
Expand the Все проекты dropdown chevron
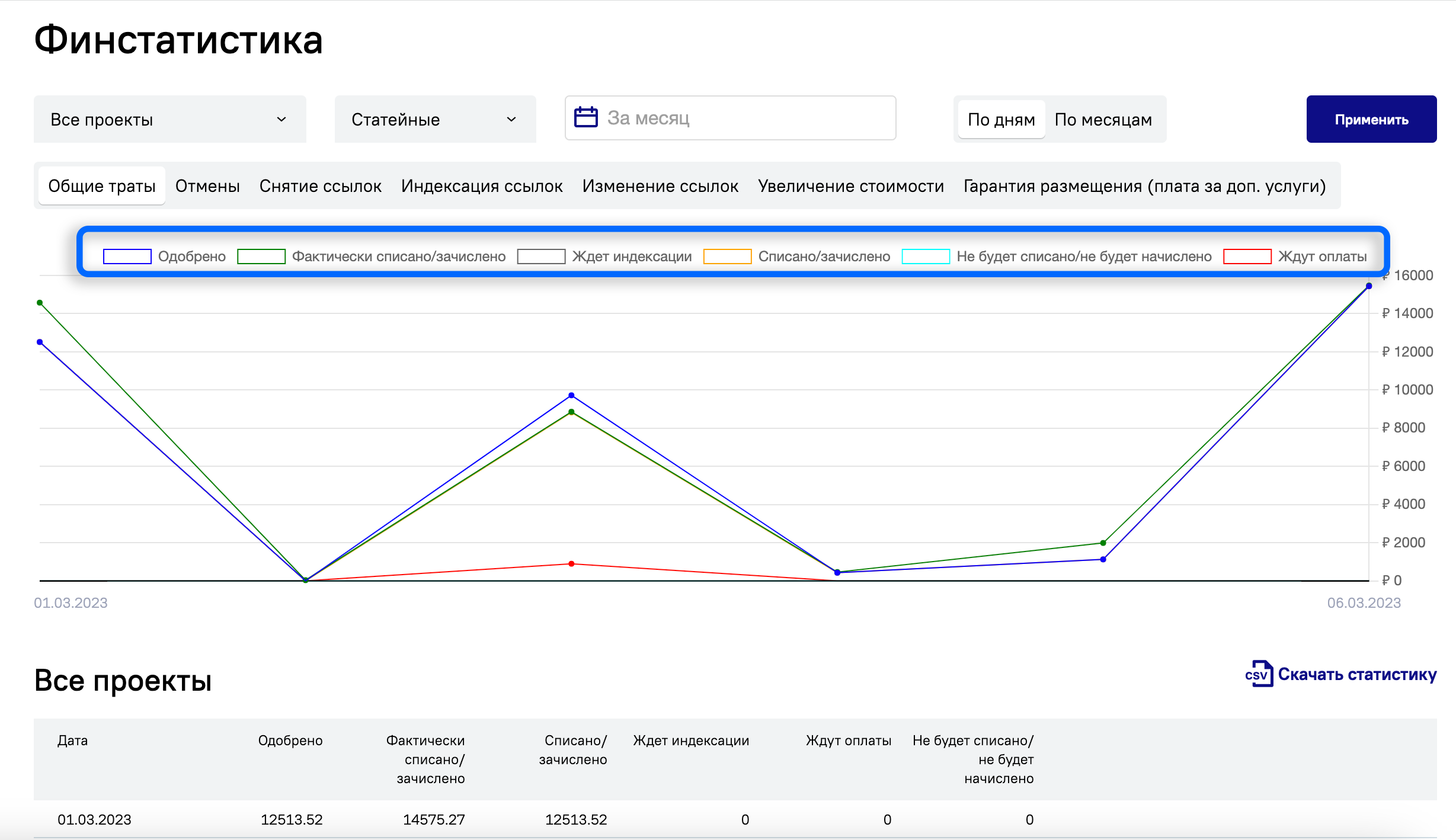click(281, 119)
